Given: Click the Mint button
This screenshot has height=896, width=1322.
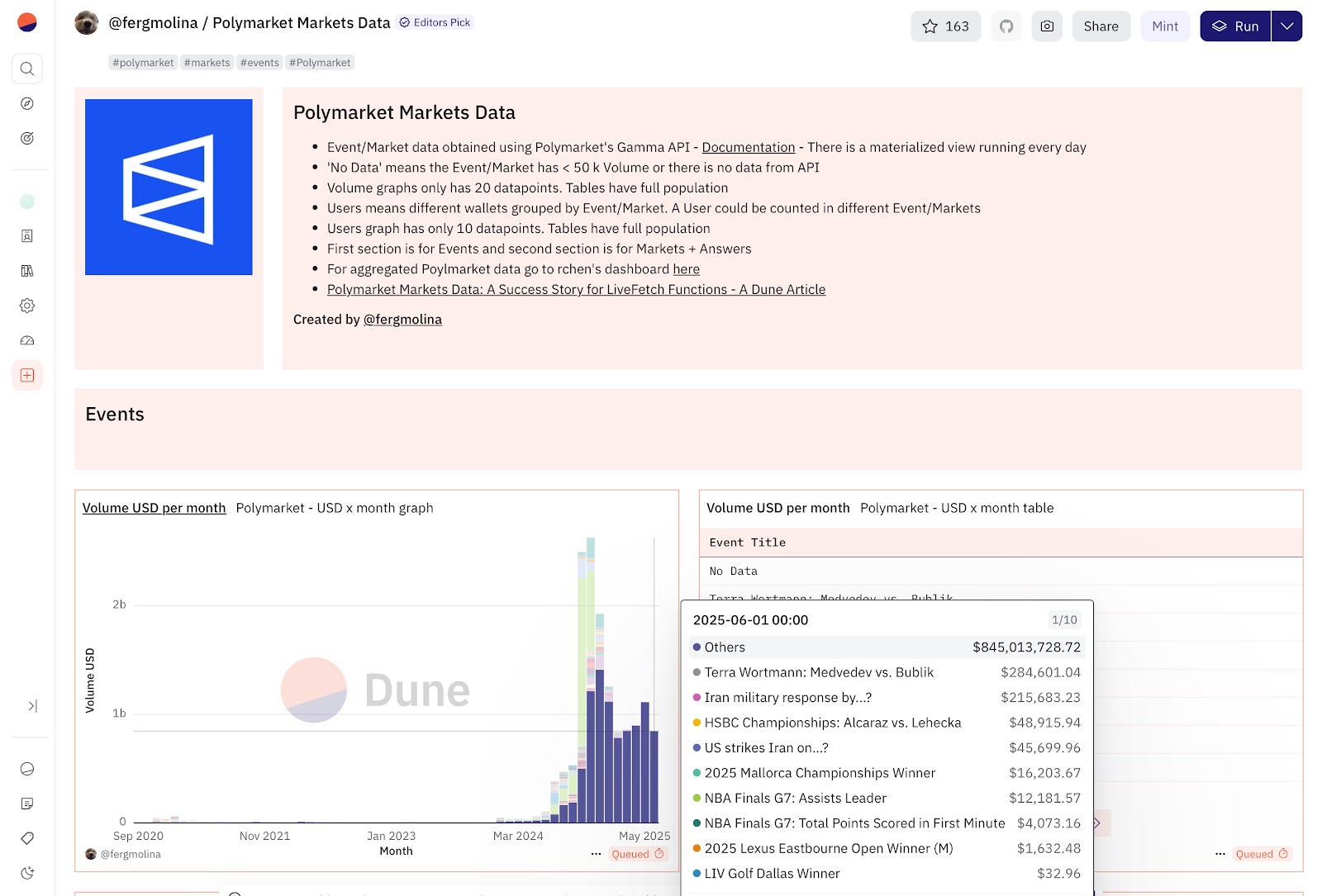Looking at the screenshot, I should (x=1165, y=26).
